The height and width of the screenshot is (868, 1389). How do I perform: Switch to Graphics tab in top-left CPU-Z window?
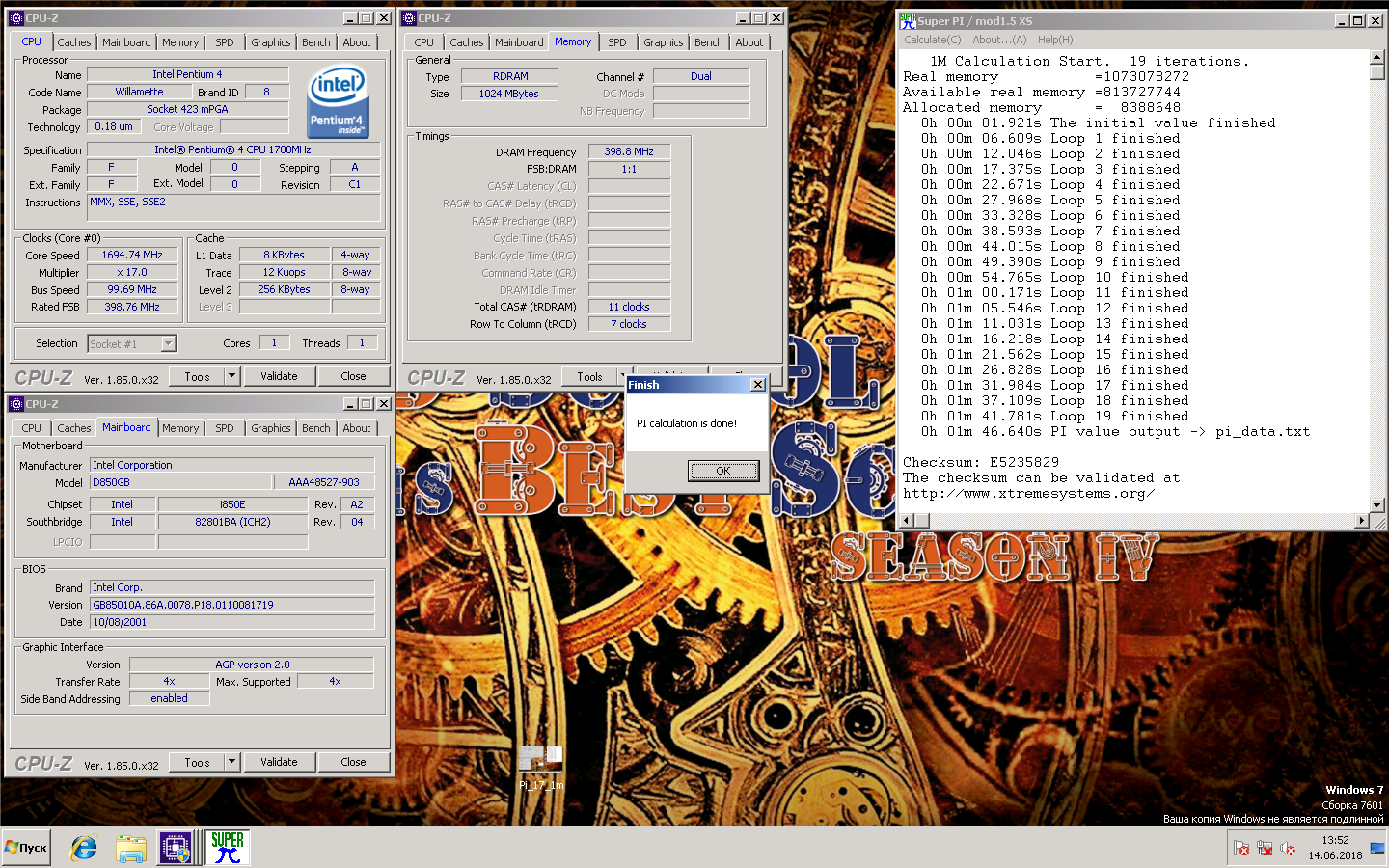point(271,42)
